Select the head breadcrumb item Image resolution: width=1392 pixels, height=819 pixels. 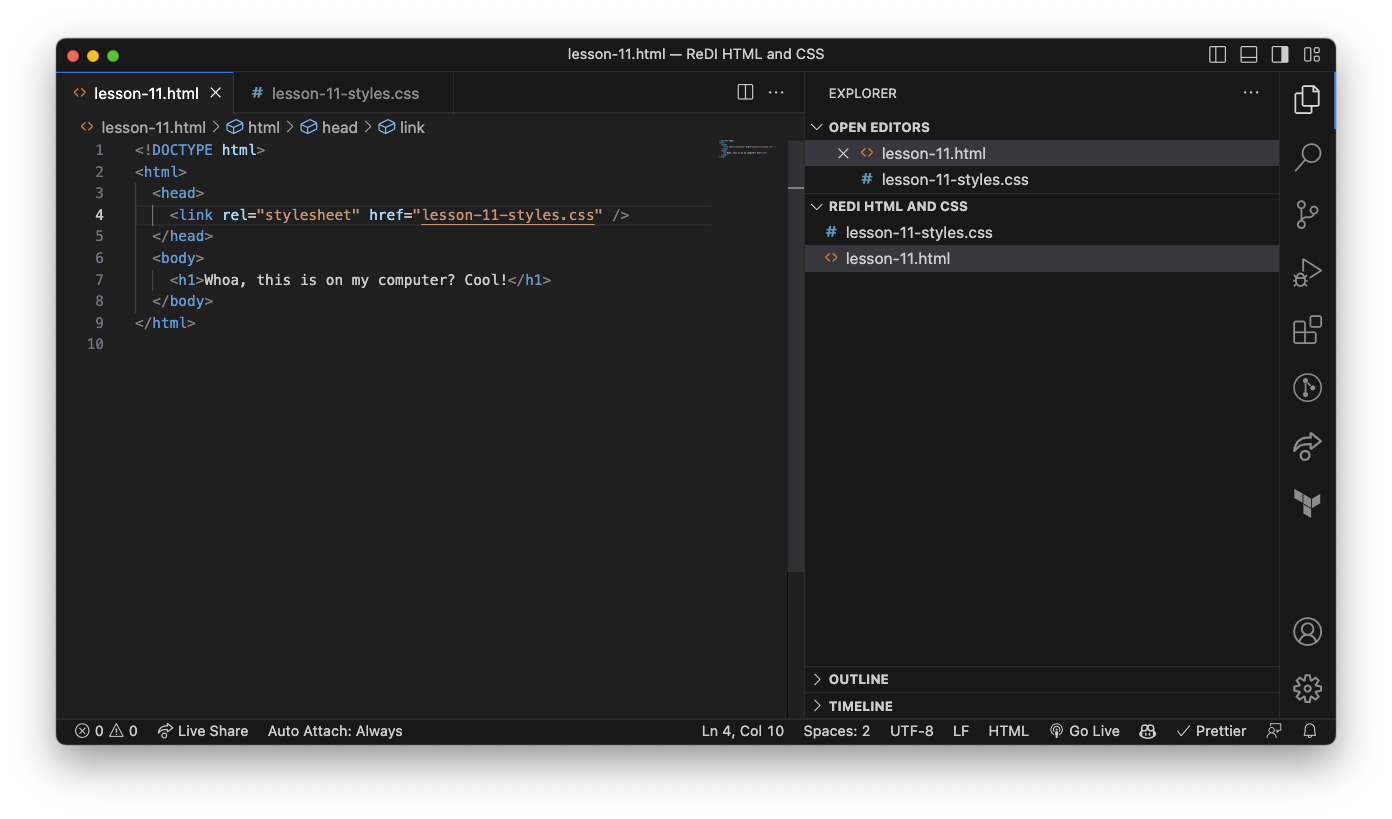point(330,127)
